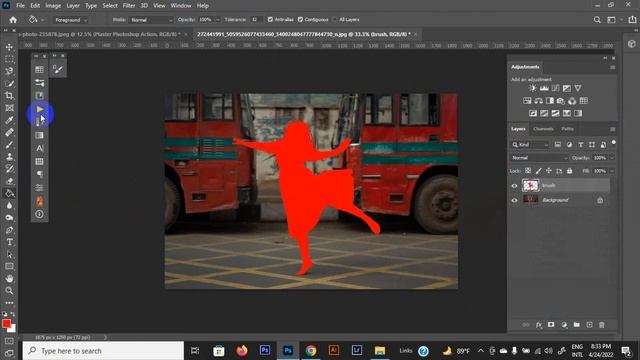Add layer style fx icon
Viewport: 640px width, 360px height.
pyautogui.click(x=539, y=325)
